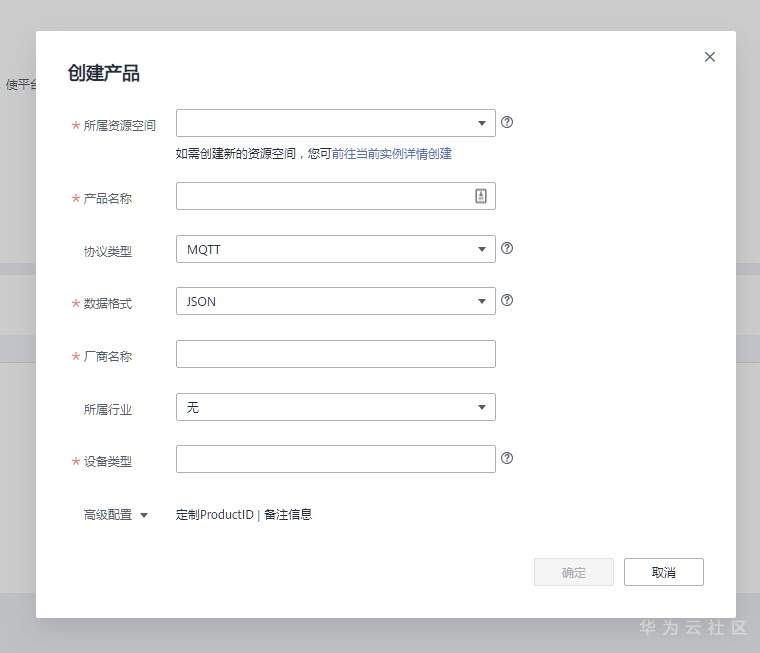Click the 取消 button
Image resolution: width=760 pixels, height=653 pixels.
(664, 572)
